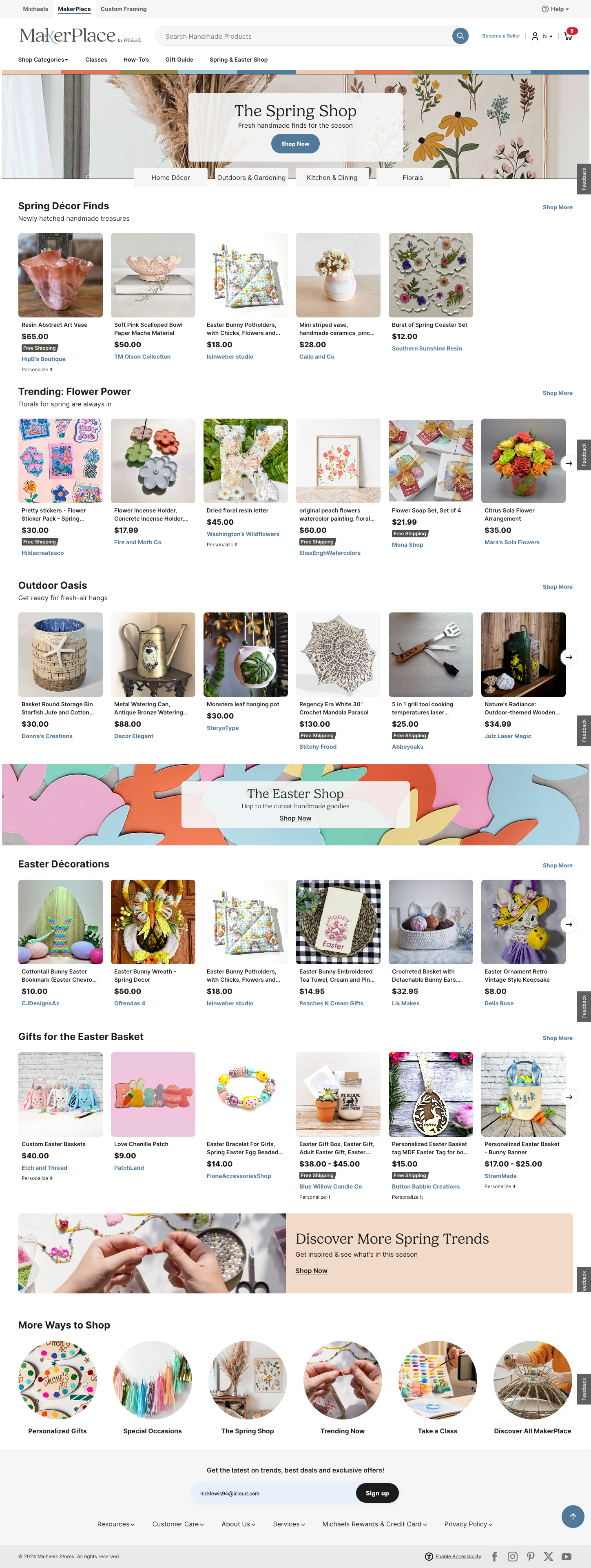Click the blue search magnifier icon
This screenshot has height=1568, width=591.
coord(460,36)
